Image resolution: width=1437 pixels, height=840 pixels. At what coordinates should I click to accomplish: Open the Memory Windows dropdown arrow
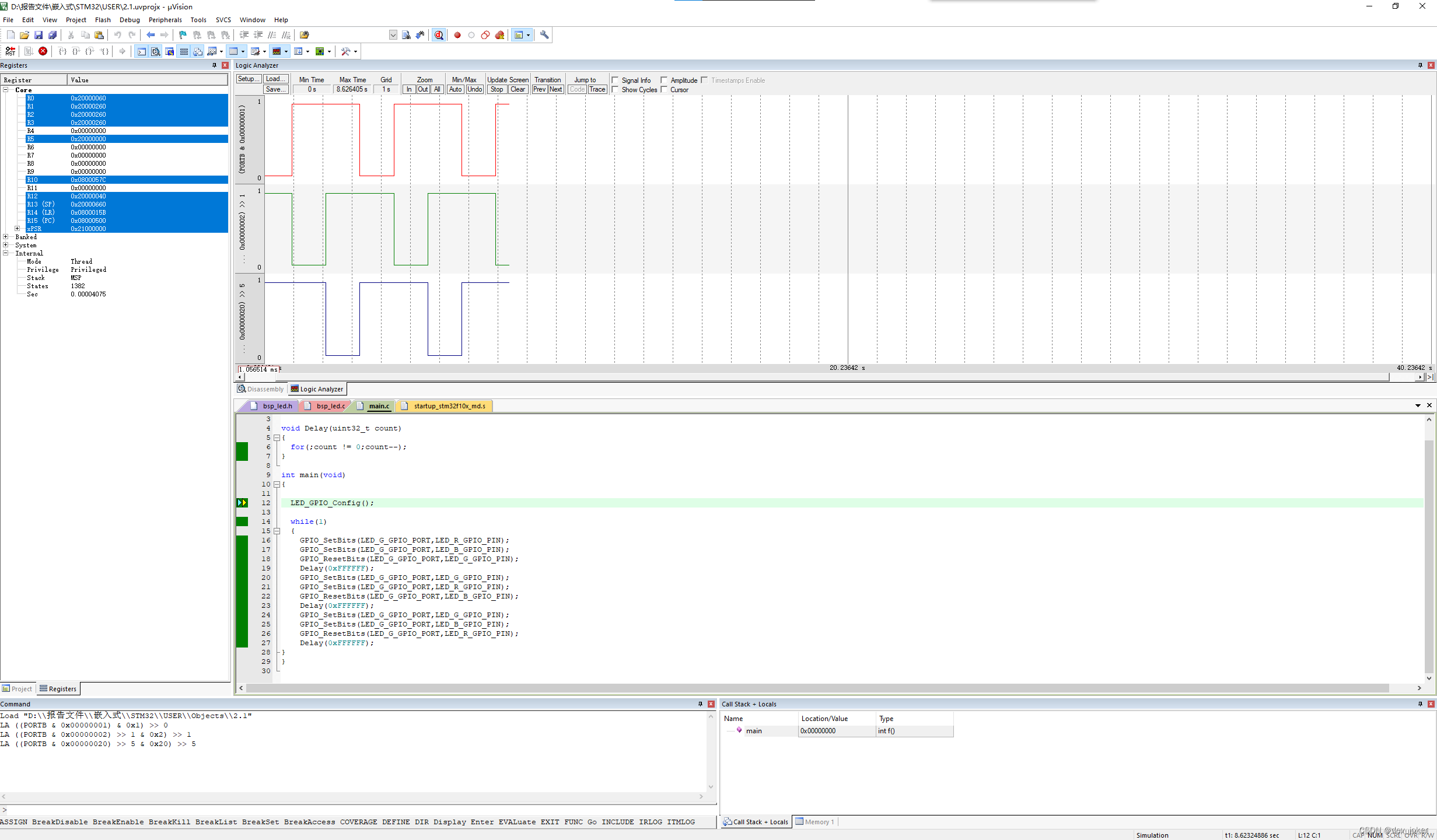(x=243, y=51)
